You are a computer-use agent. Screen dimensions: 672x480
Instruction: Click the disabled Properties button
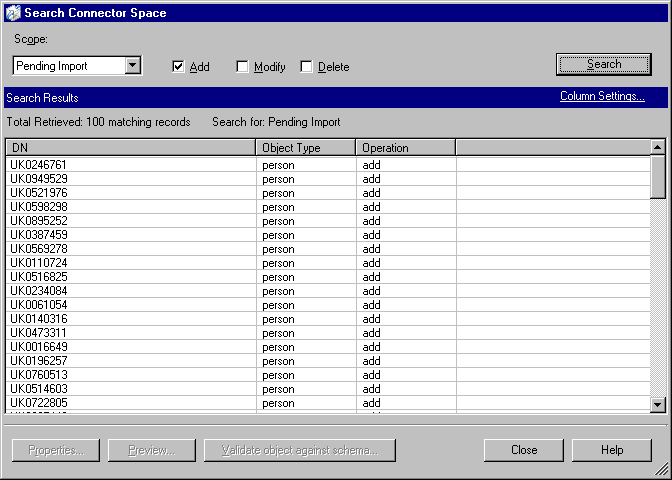(x=56, y=450)
